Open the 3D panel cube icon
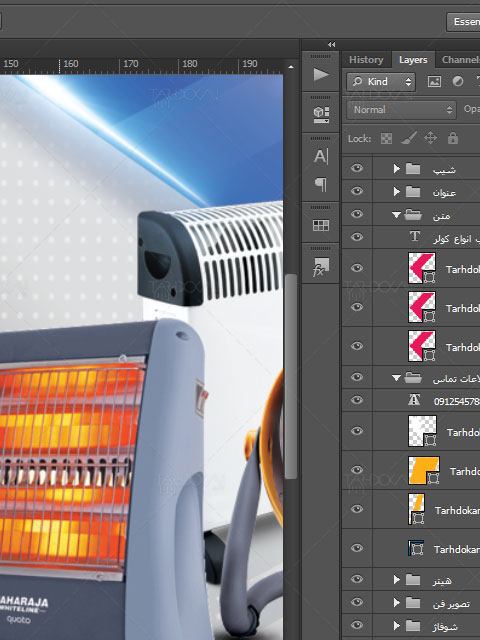 tap(321, 114)
